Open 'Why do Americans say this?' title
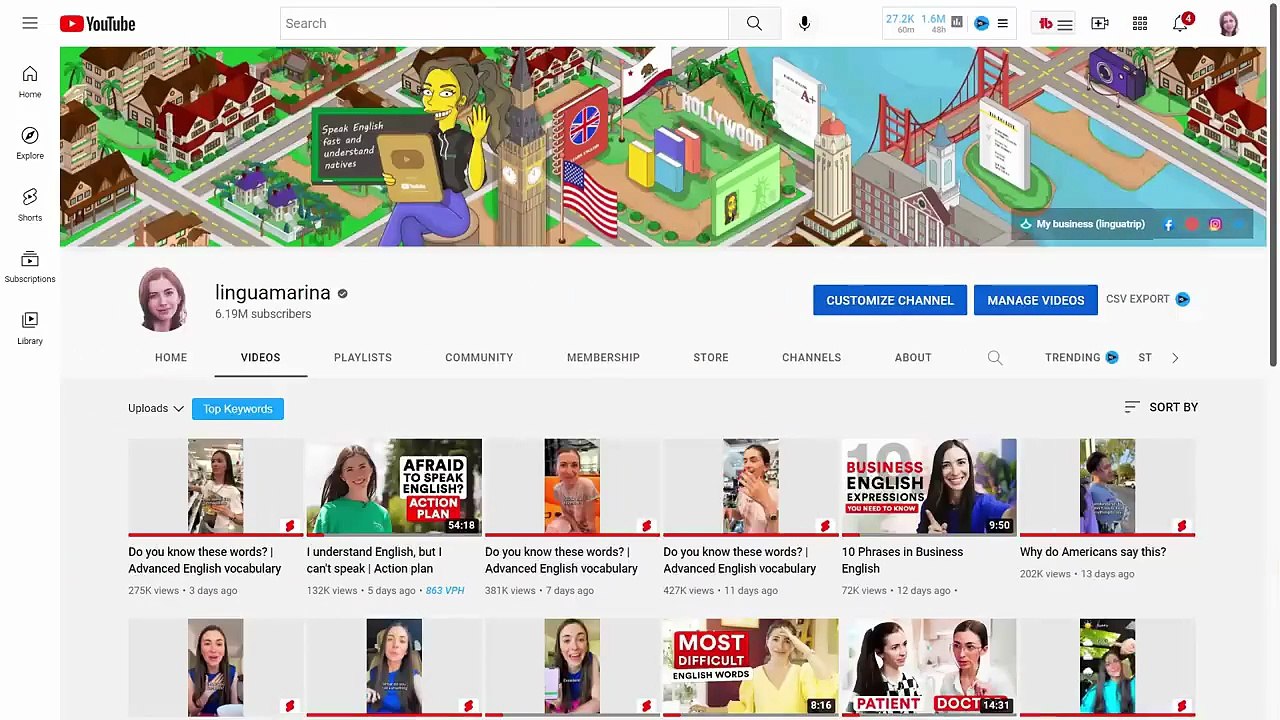Viewport: 1280px width, 720px height. pos(1093,552)
